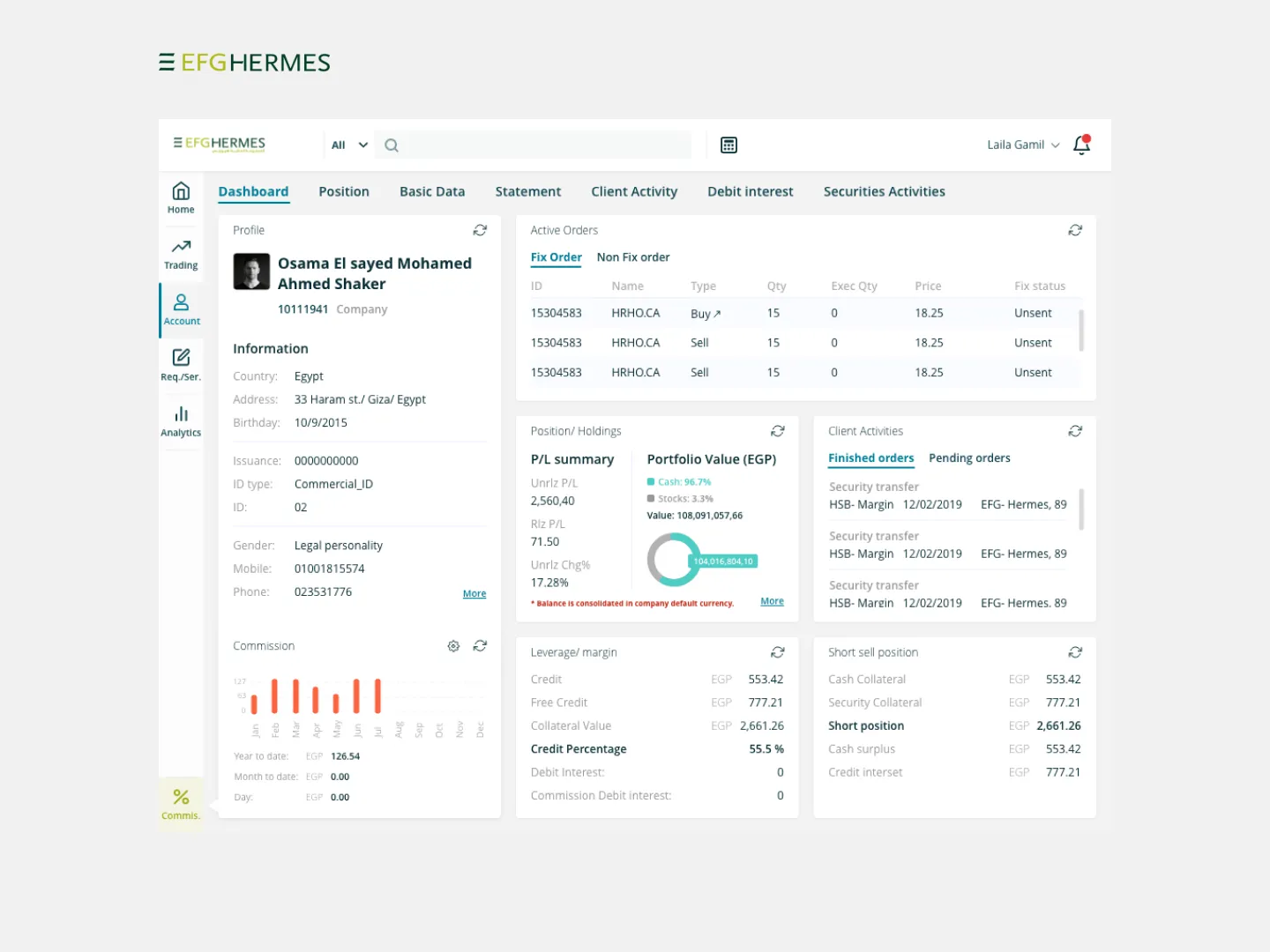This screenshot has width=1270, height=952.
Task: Open the Statement tab
Action: [527, 191]
